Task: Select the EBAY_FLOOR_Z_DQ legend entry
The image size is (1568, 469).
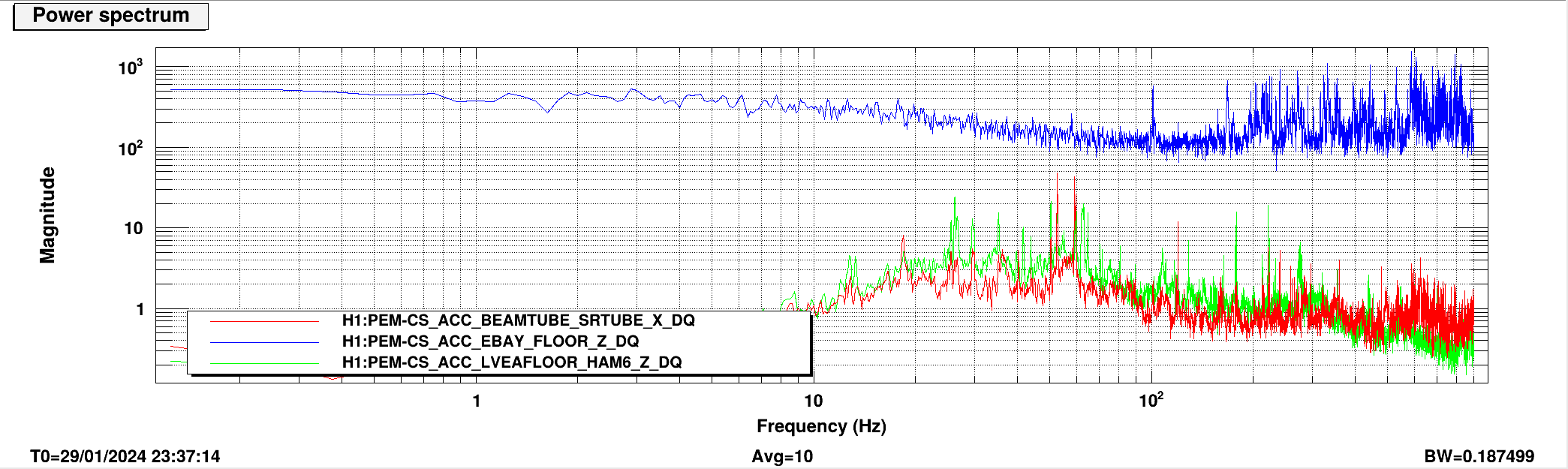Action: pos(490,341)
